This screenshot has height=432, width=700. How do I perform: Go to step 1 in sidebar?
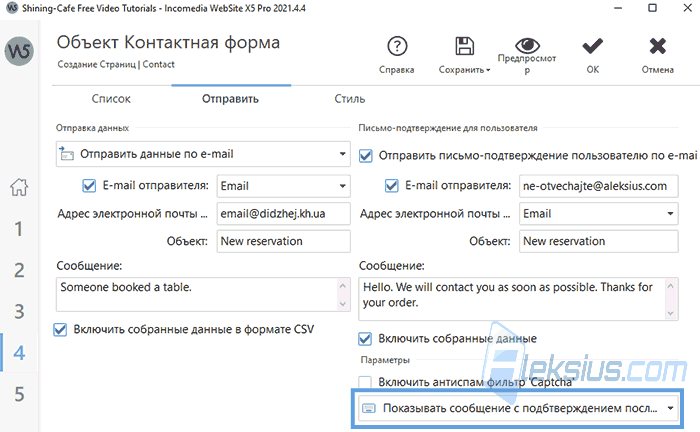coord(19,228)
